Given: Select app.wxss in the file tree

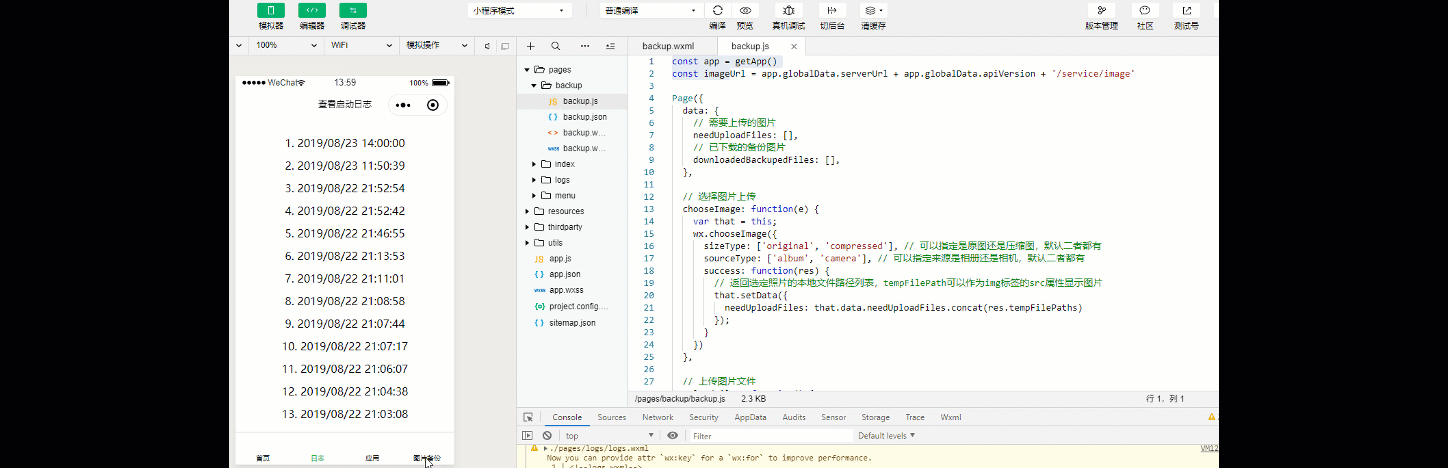Looking at the screenshot, I should coord(574,290).
